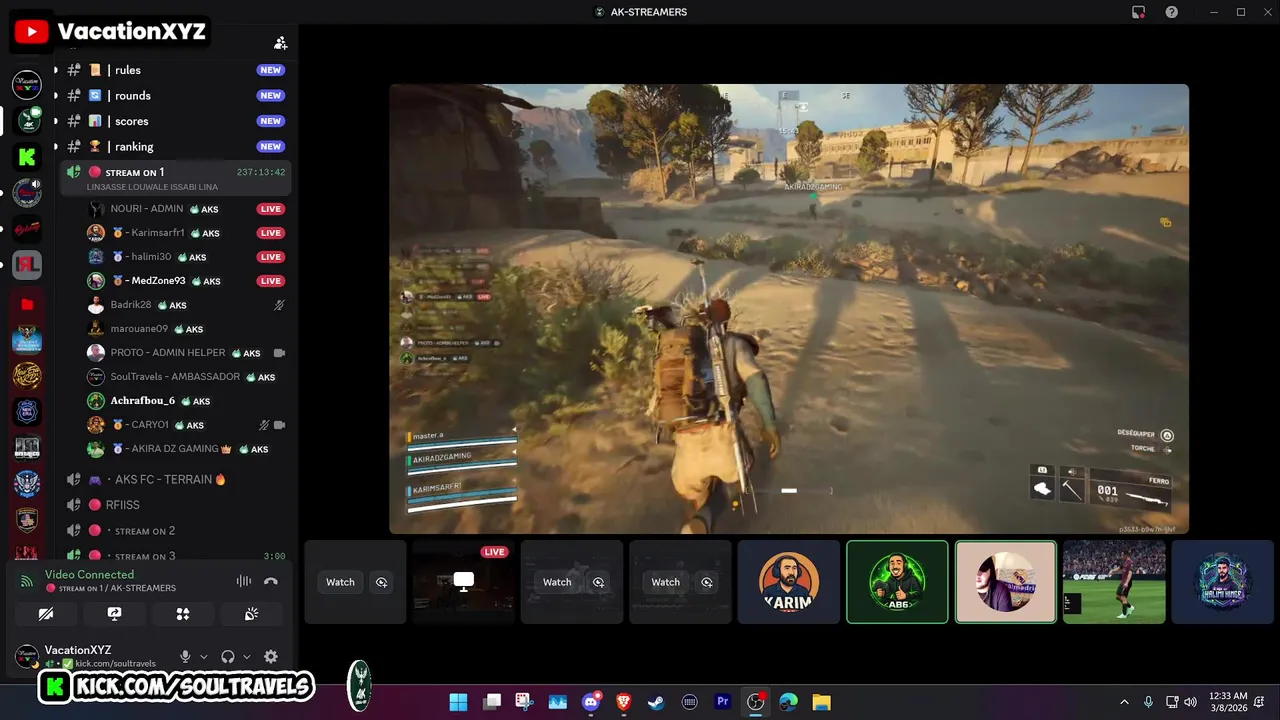1280x720 pixels.
Task: Click LIVE badge beside Karimsarfr1
Action: tap(271, 233)
